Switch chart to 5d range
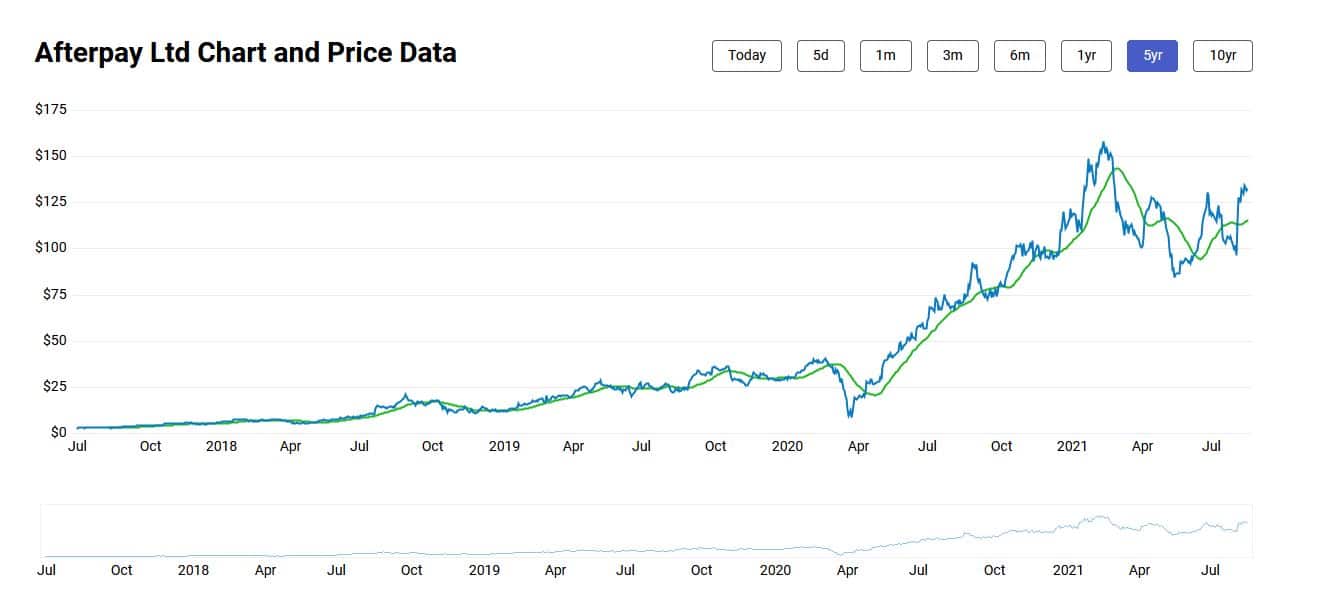Screen dimensions: 1319x612 (820, 56)
